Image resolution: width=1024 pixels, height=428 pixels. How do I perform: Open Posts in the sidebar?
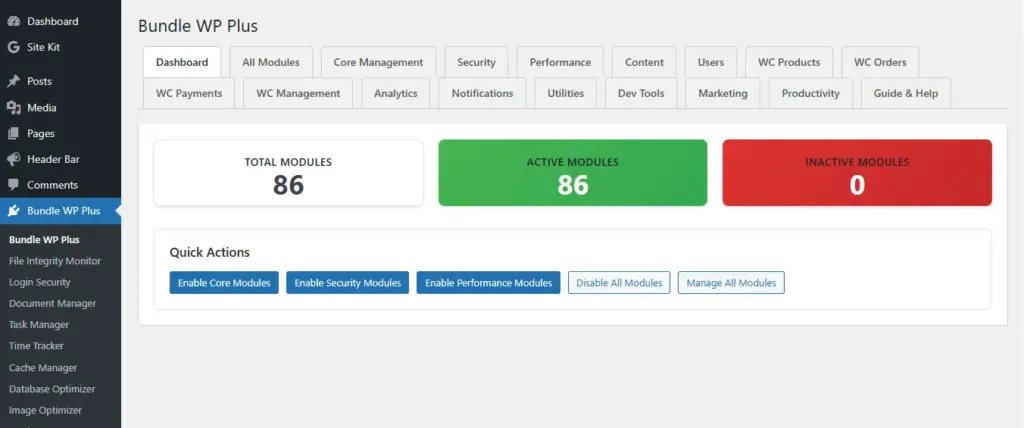pyautogui.click(x=61, y=81)
